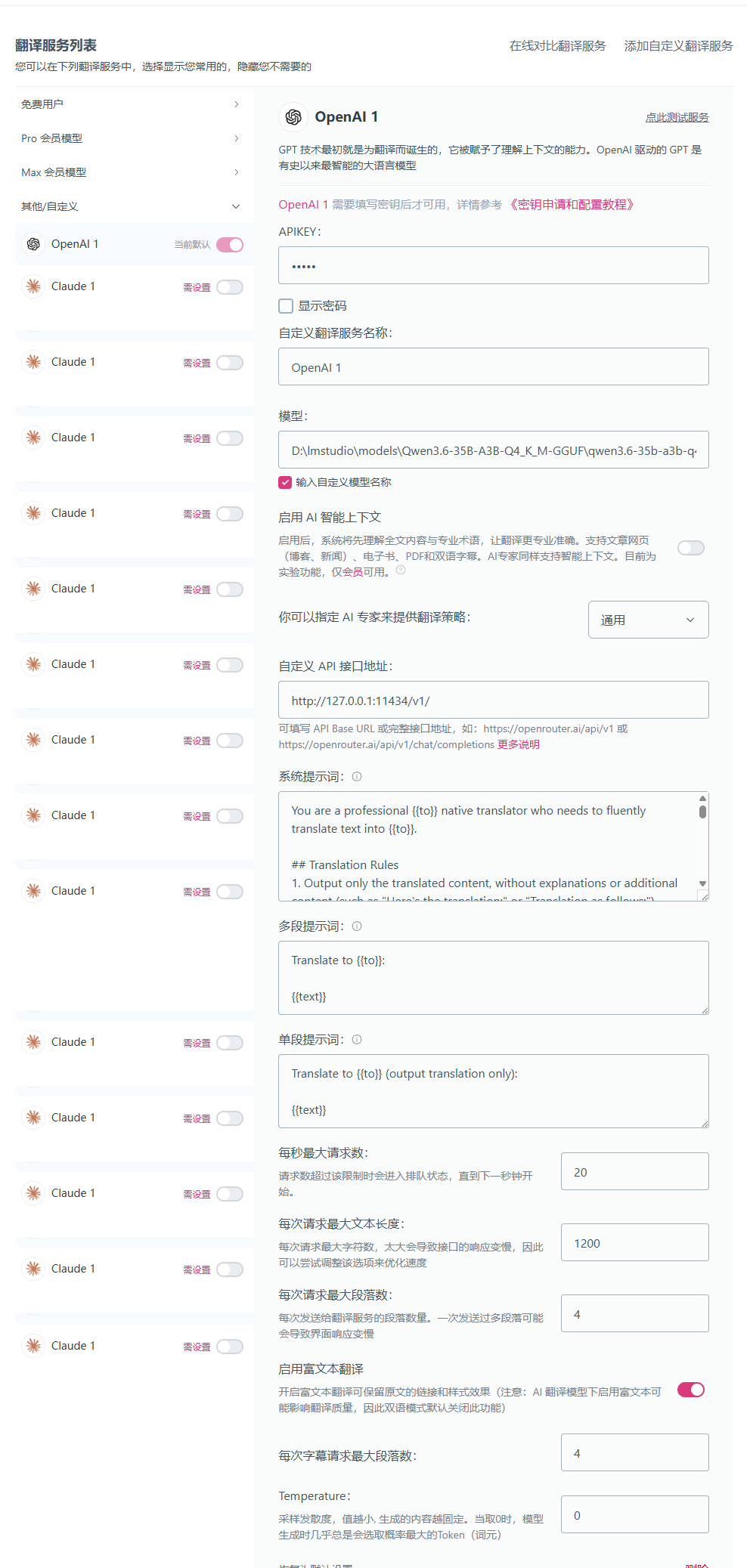Click the 自定义 API 接口地址 input field
This screenshot has width=747, height=1568.
494,700
